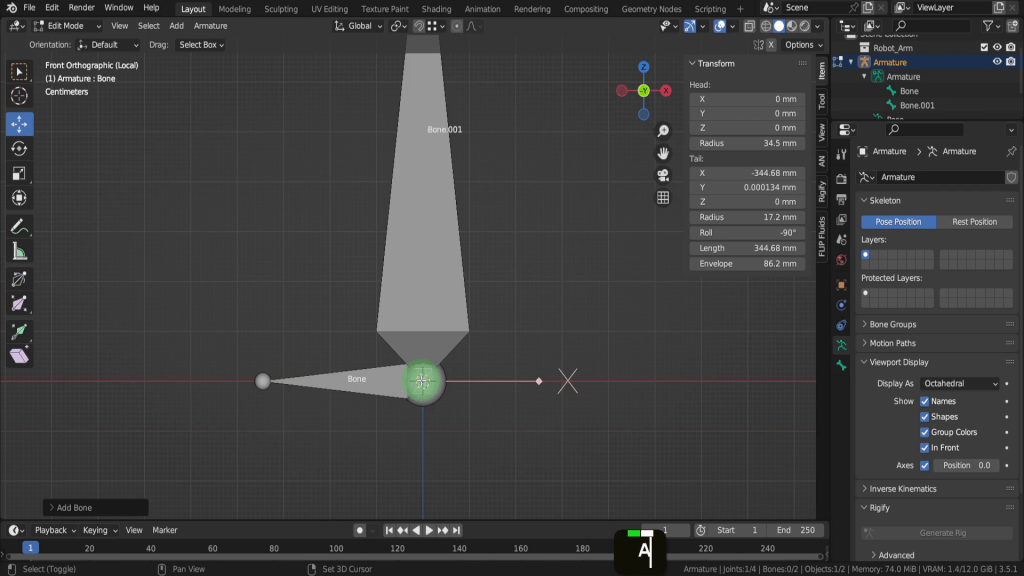The height and width of the screenshot is (576, 1024).
Task: Open the Edit Mode dropdown
Action: (65, 26)
